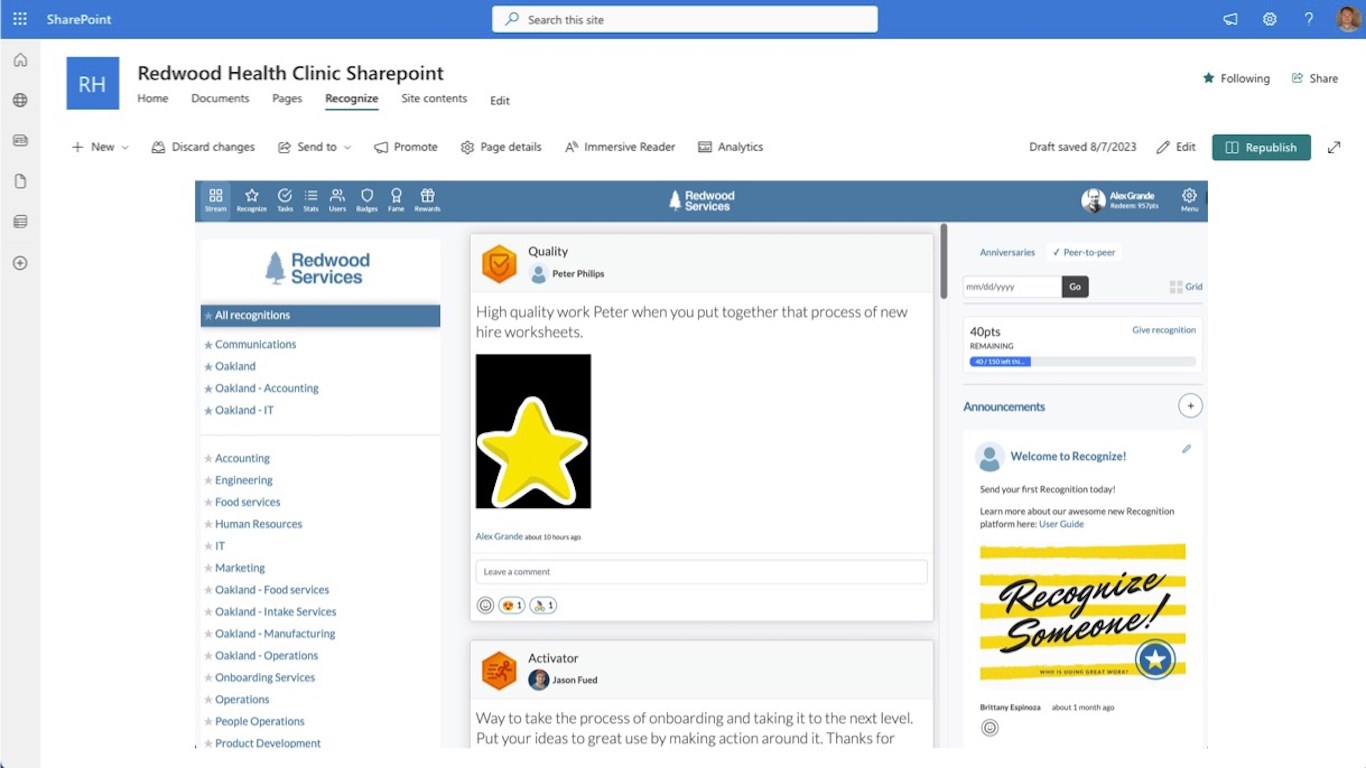1366x768 pixels.
Task: Open My sites globe icon in rail
Action: [20, 100]
